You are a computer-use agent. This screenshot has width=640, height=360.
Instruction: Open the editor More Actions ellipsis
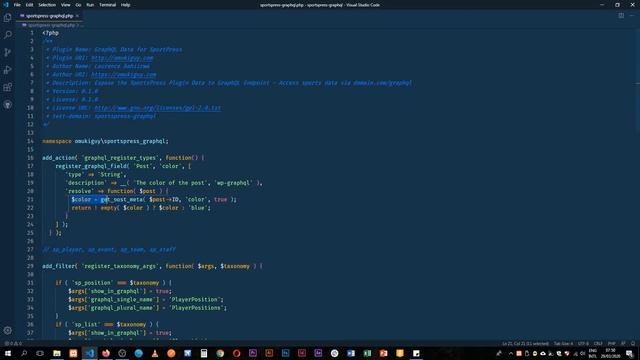tap(632, 16)
